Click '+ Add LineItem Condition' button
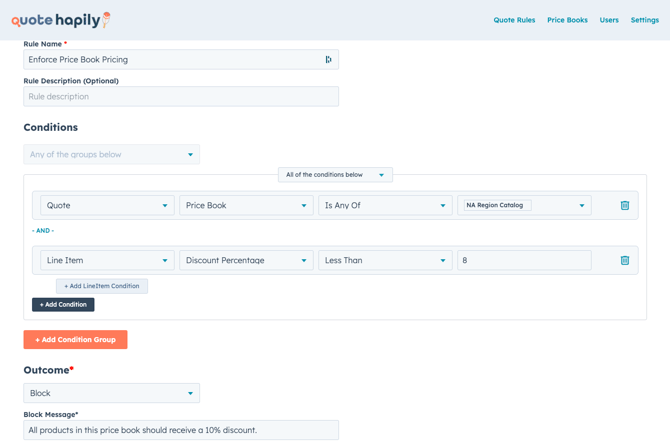This screenshot has height=443, width=670. click(x=102, y=286)
